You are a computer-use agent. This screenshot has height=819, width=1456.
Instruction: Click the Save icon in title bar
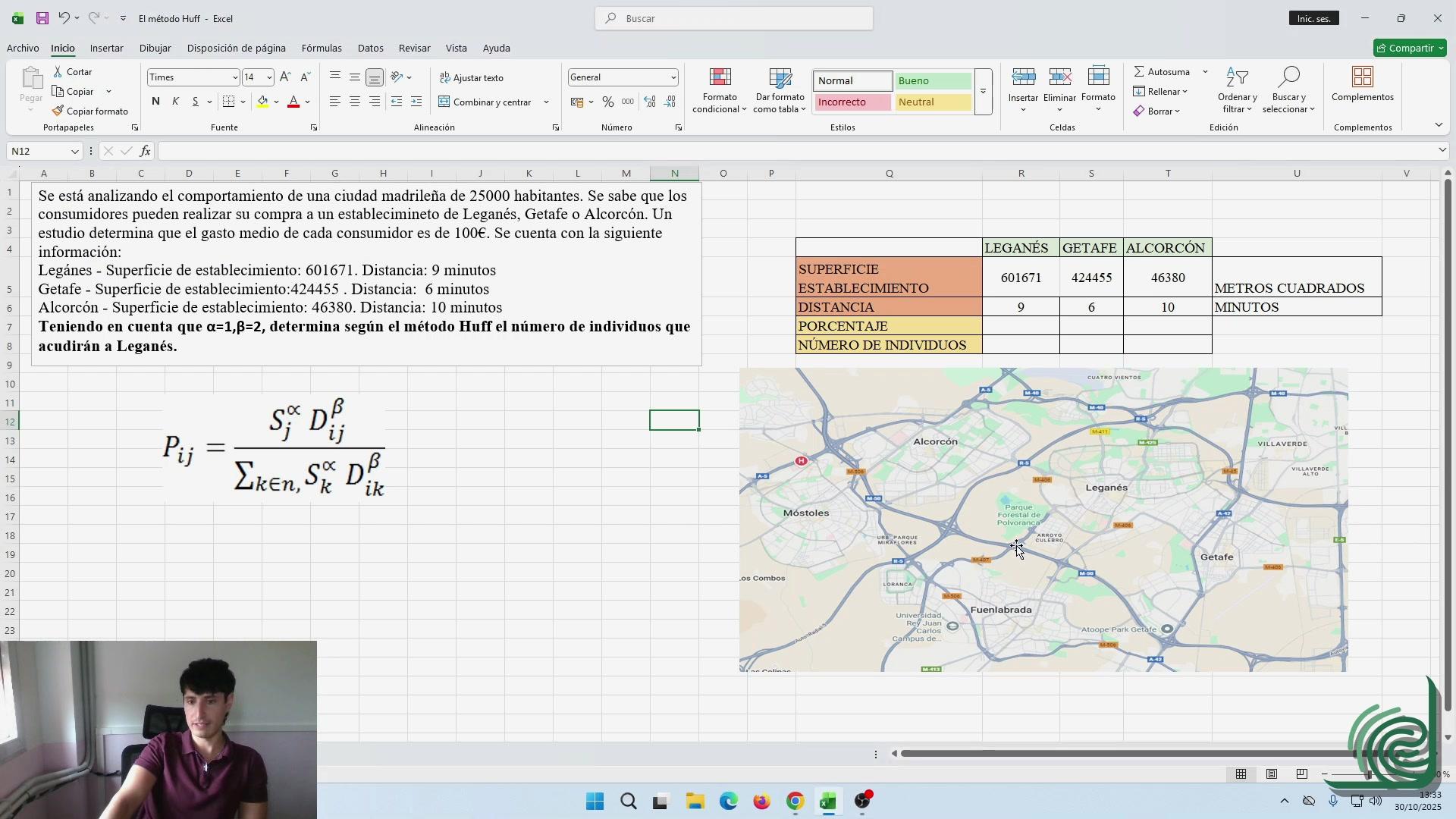pos(42,18)
